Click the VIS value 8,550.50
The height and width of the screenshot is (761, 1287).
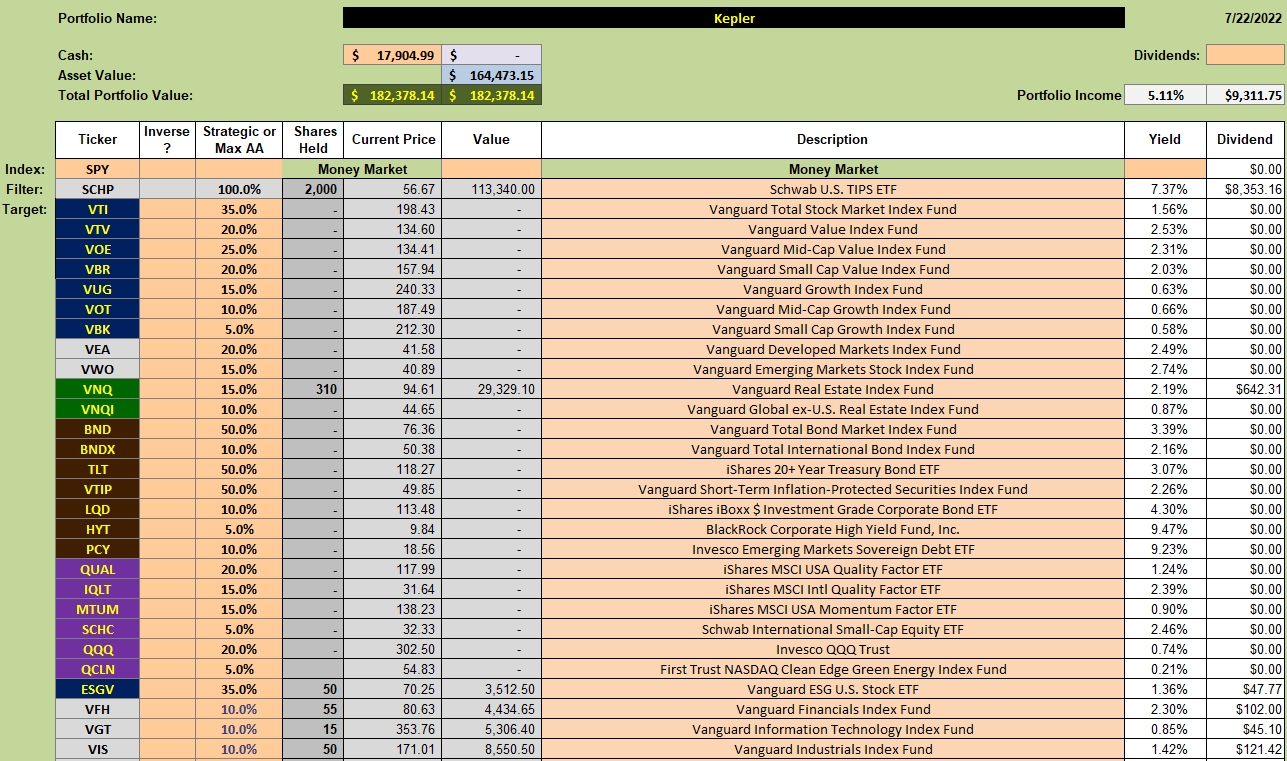pyautogui.click(x=491, y=749)
